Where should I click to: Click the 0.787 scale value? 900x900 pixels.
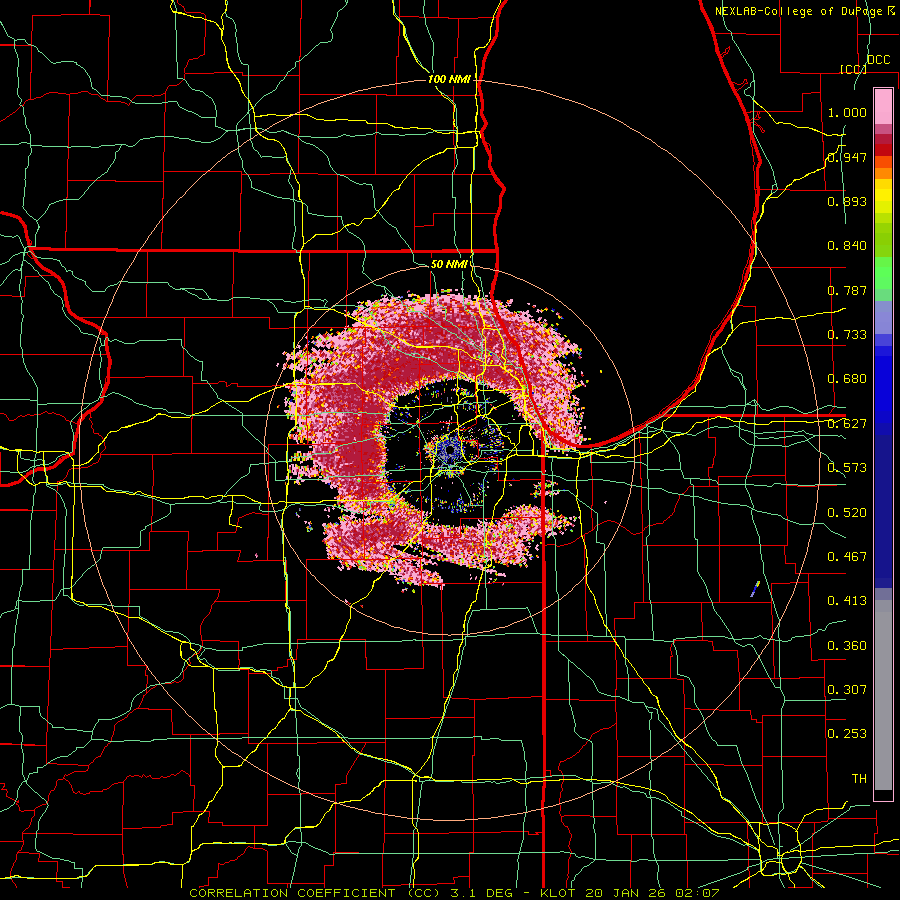click(x=847, y=290)
